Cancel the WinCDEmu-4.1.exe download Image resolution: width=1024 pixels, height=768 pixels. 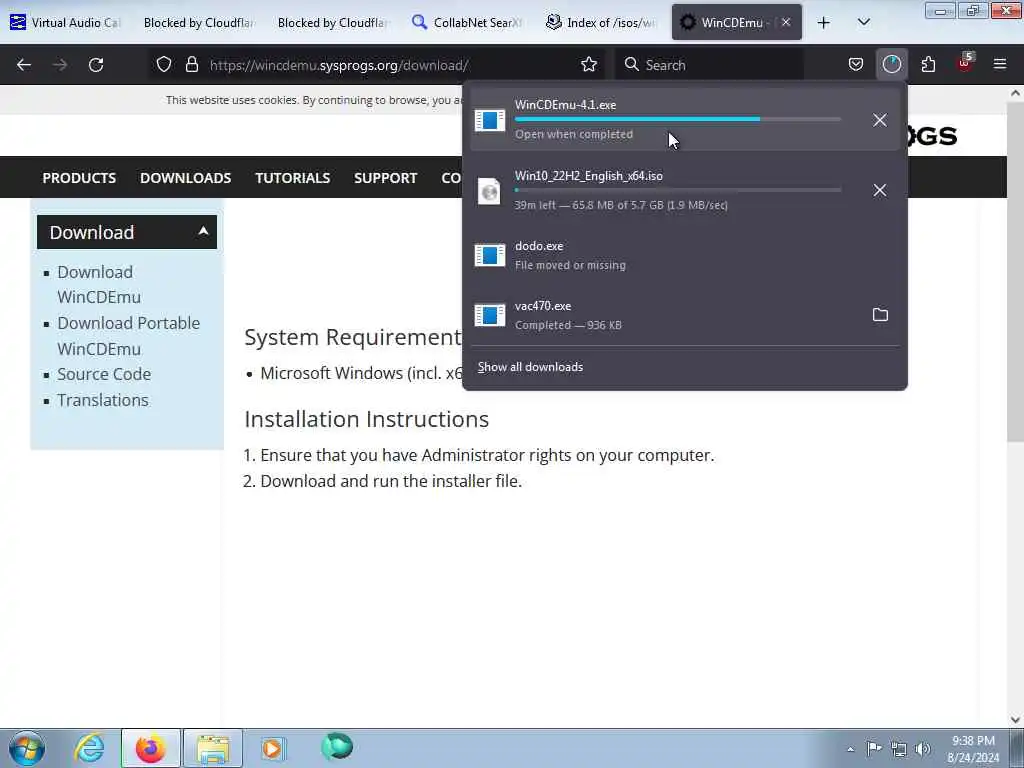coord(880,120)
